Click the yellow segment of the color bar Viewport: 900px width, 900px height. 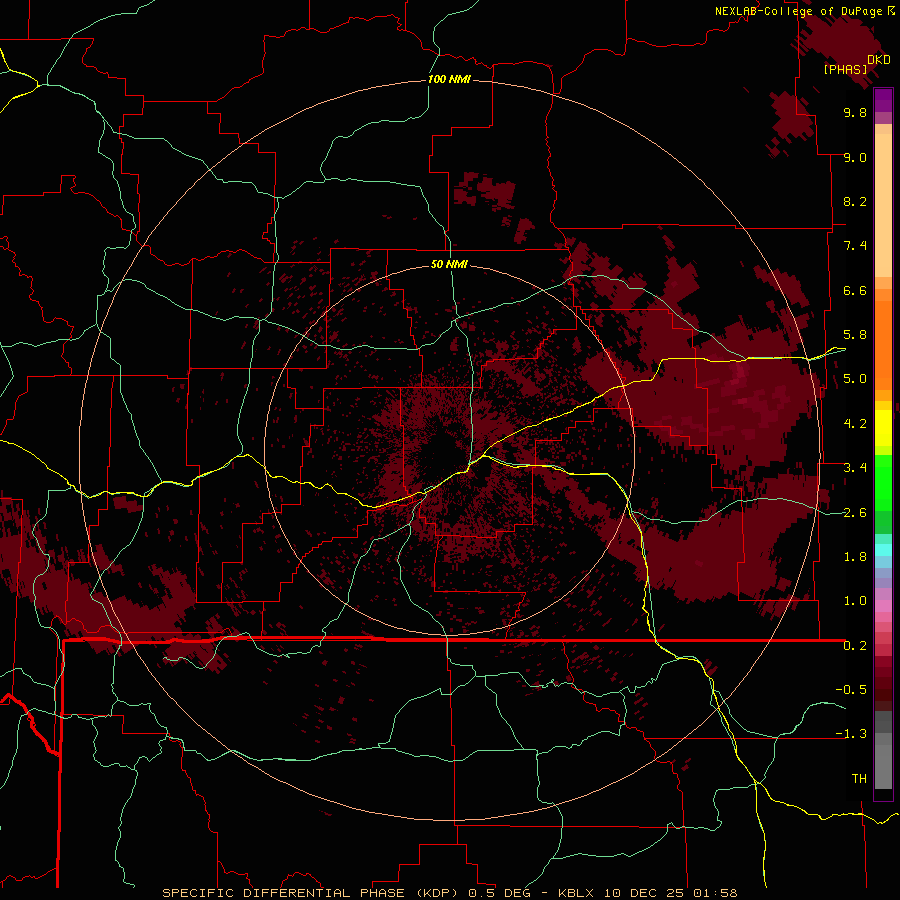(883, 428)
